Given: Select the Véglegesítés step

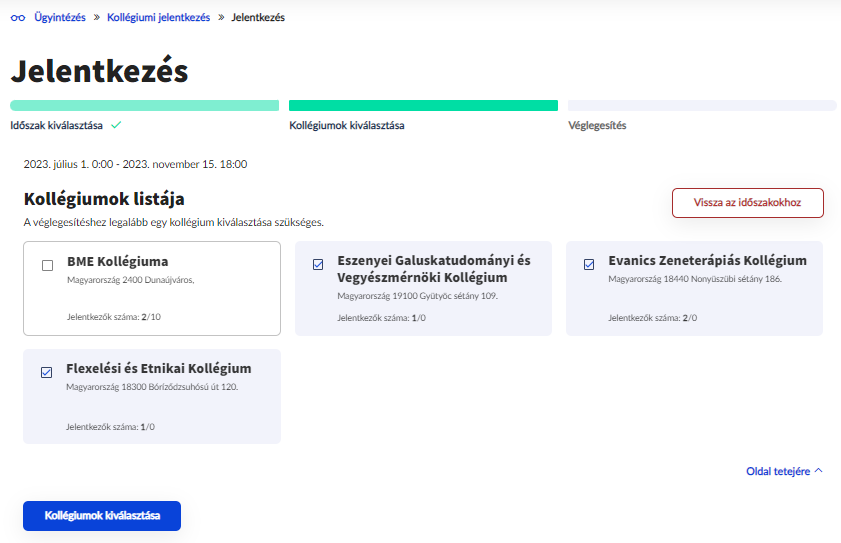Looking at the screenshot, I should pos(597,126).
